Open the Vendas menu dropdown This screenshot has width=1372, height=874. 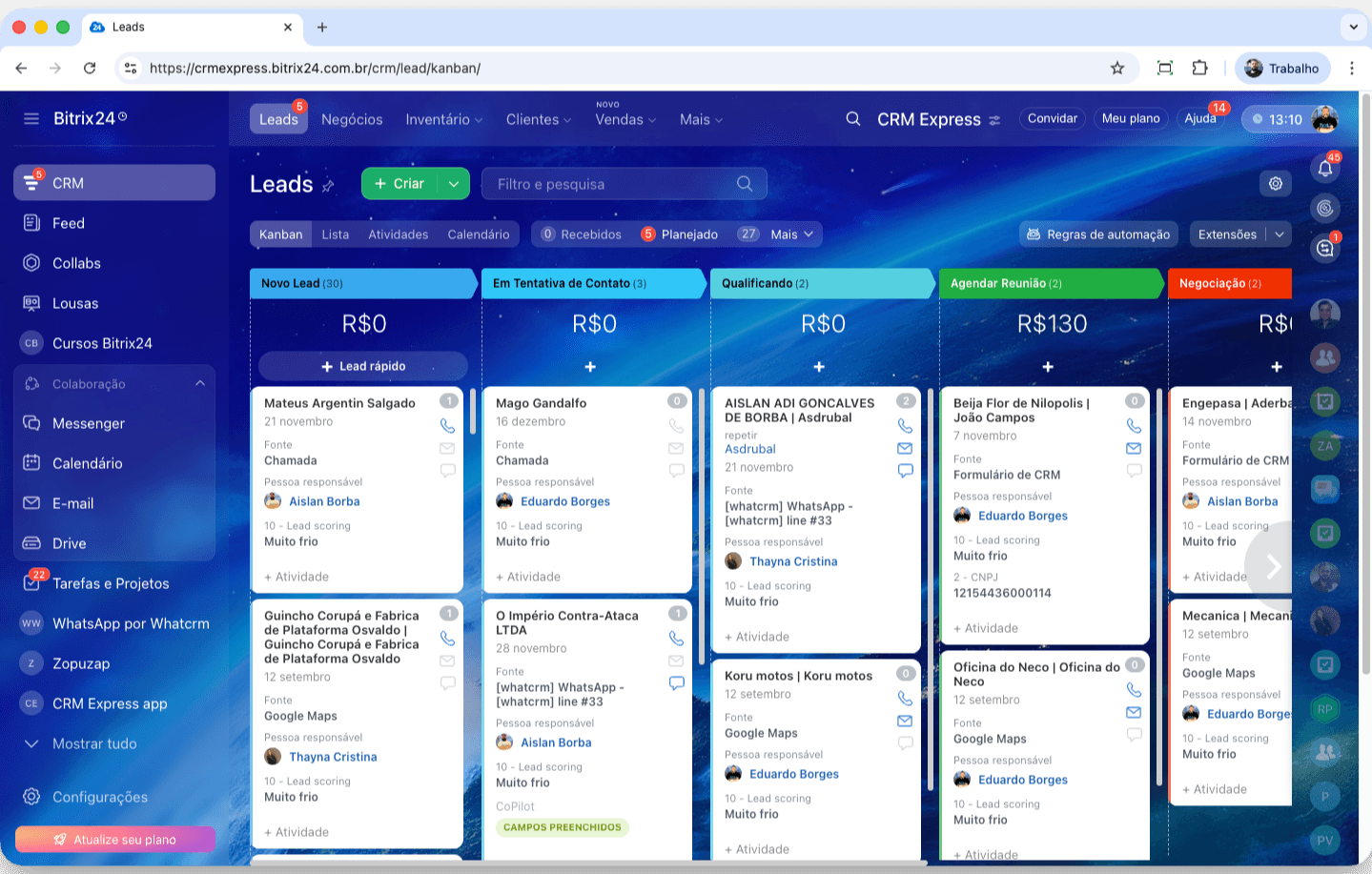point(625,119)
